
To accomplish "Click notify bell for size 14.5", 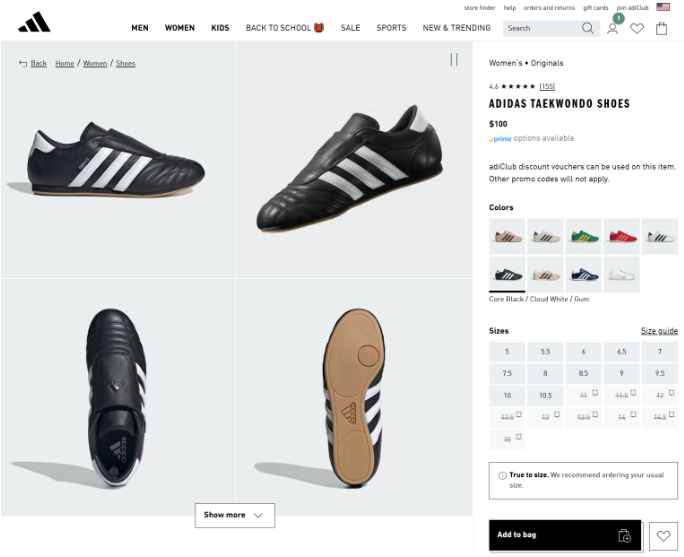I will coord(671,414).
